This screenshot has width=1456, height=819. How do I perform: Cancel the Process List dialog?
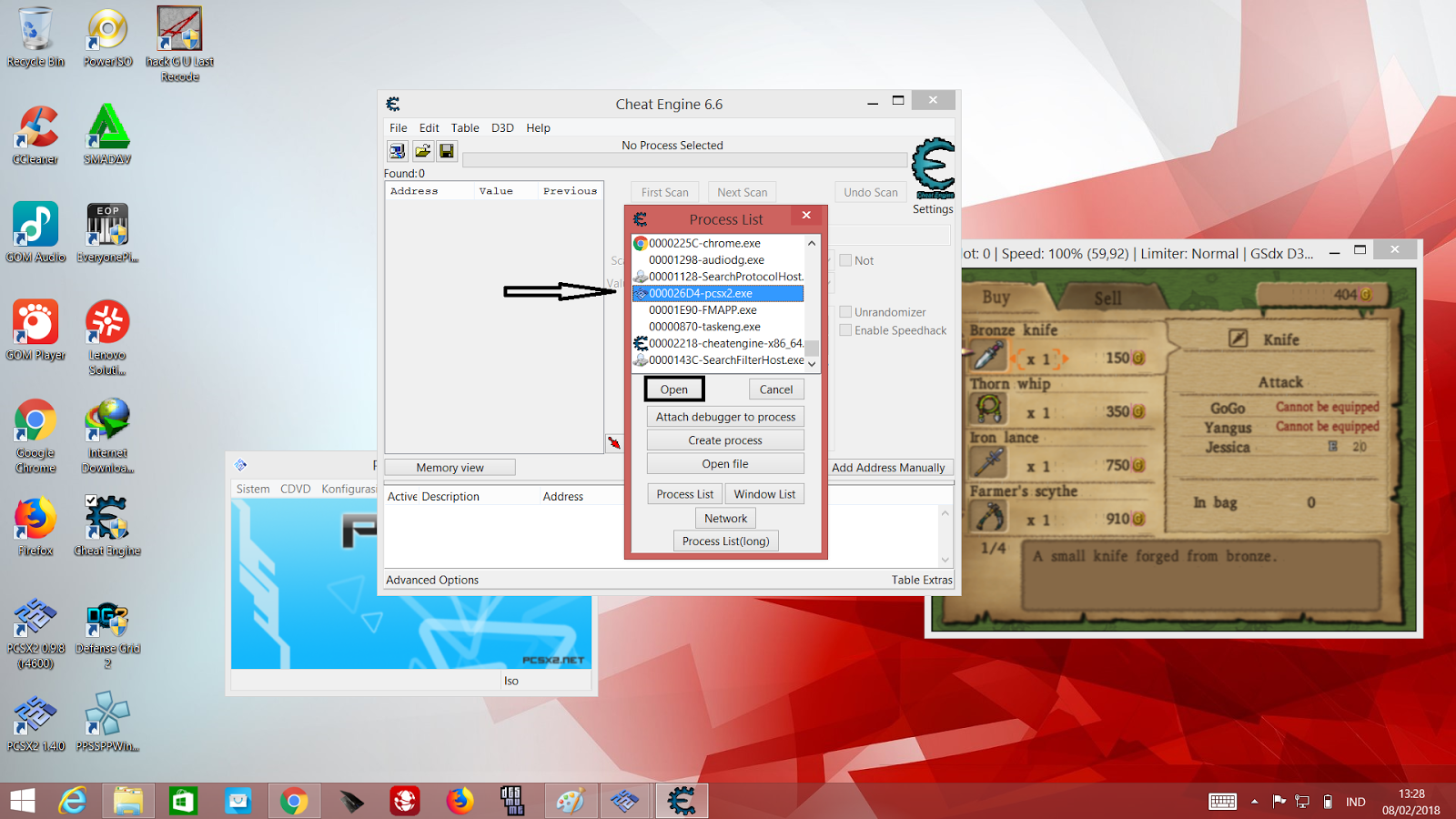(x=776, y=389)
